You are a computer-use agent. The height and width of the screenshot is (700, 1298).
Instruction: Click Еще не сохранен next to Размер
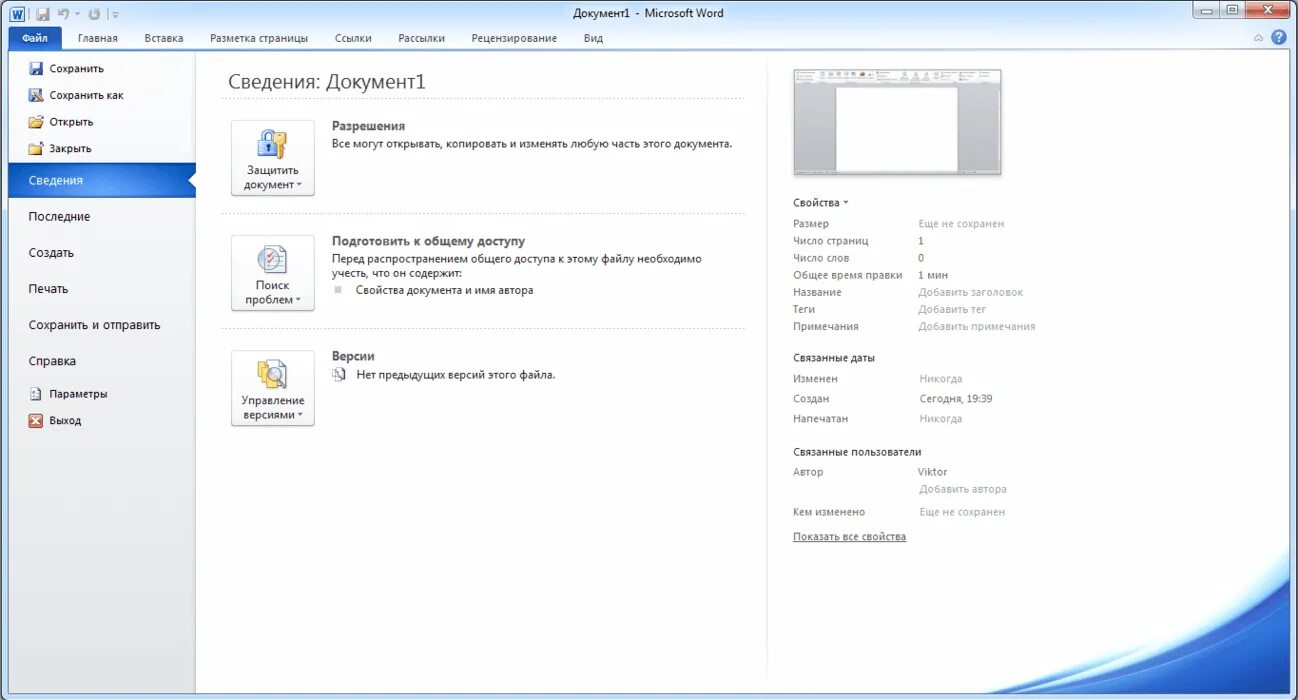click(961, 224)
